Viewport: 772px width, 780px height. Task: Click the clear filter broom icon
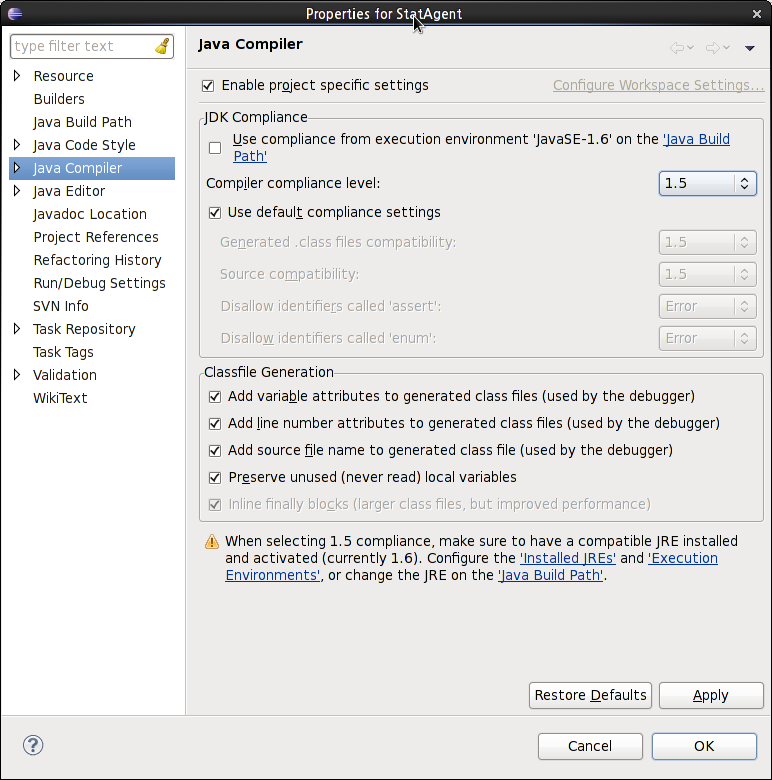coord(162,46)
